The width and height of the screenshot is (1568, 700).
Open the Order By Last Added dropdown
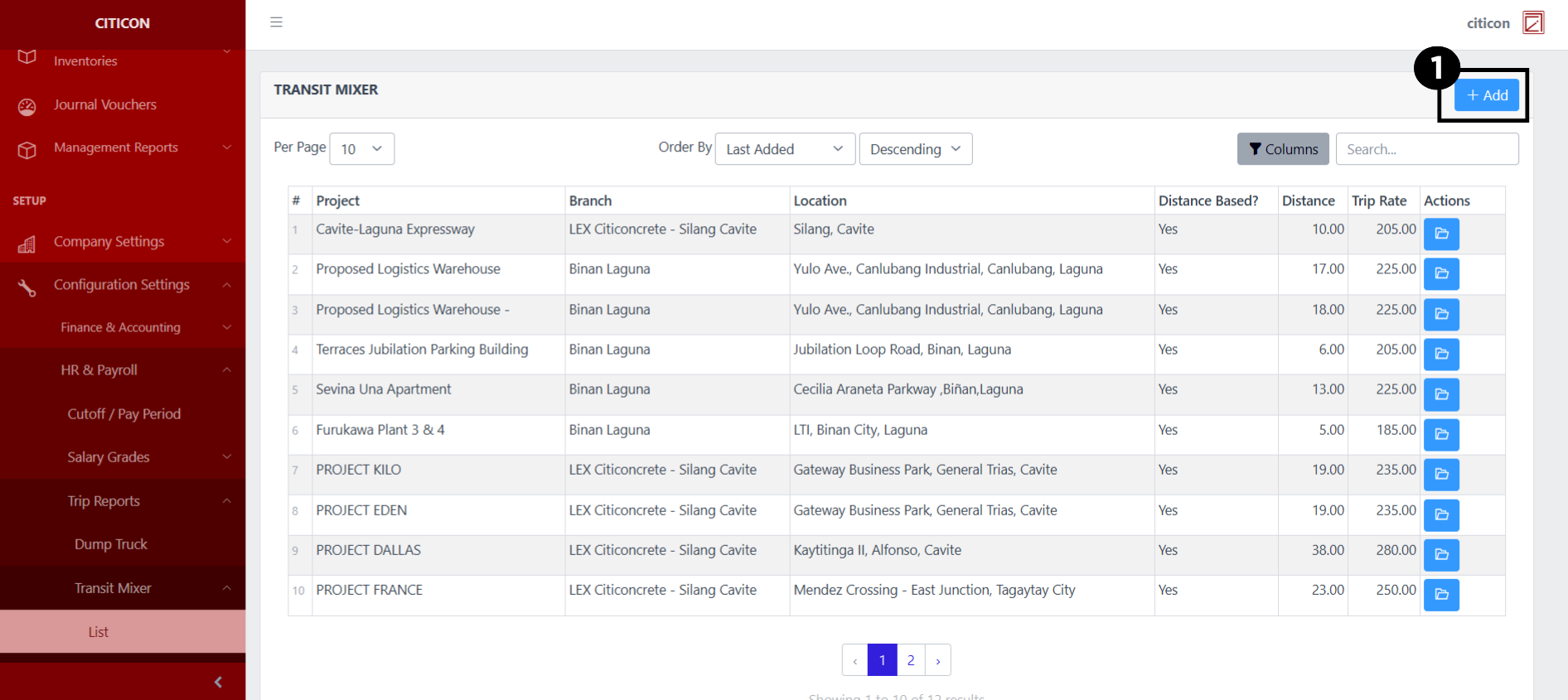tap(785, 149)
